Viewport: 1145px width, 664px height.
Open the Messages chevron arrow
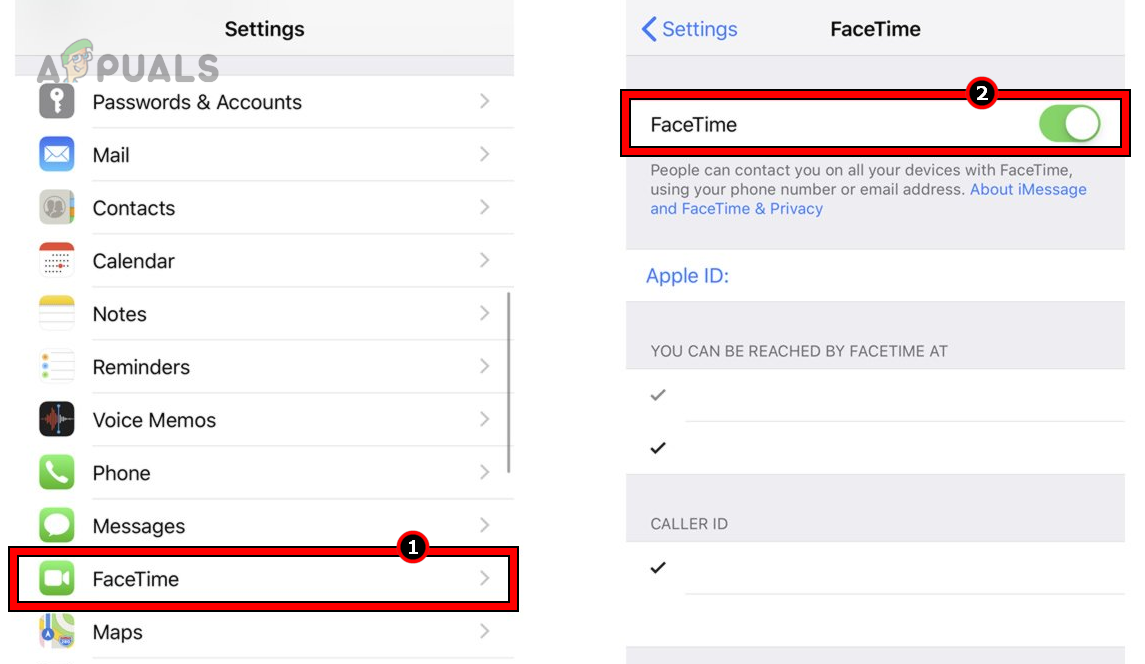point(486,525)
